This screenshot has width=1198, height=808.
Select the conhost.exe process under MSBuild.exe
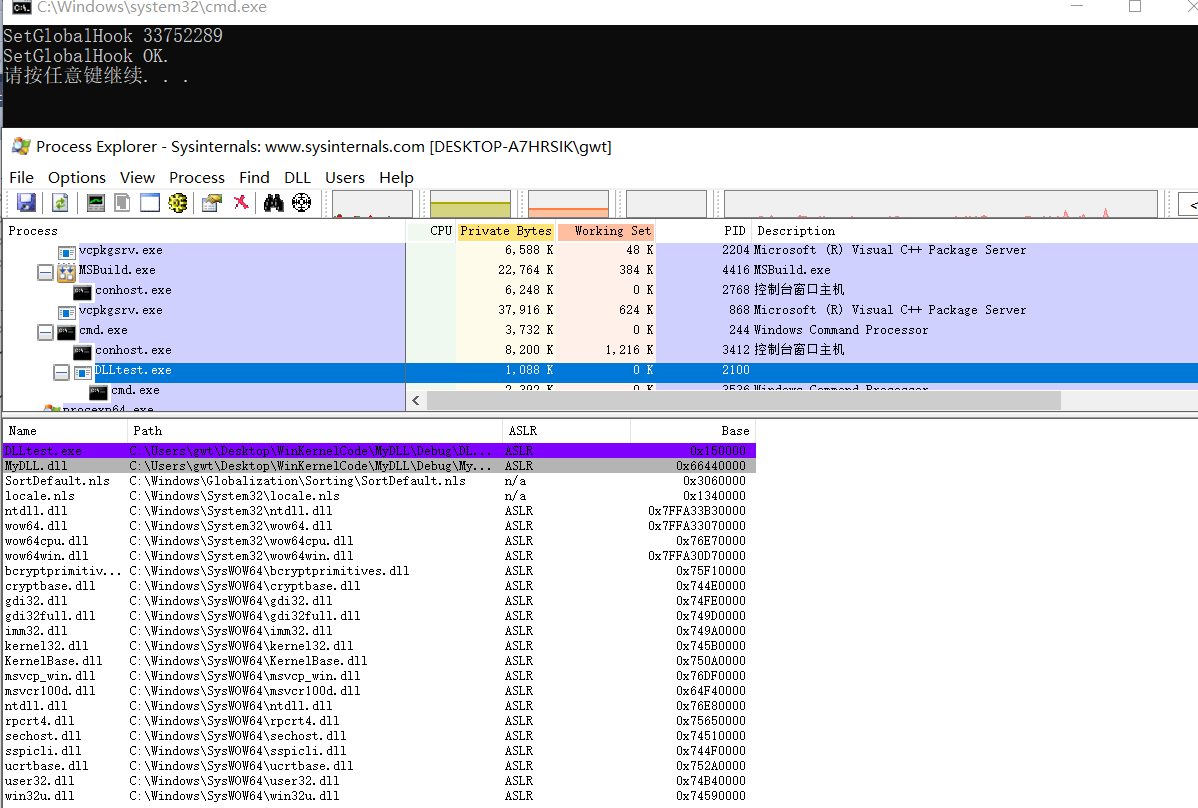(x=133, y=290)
